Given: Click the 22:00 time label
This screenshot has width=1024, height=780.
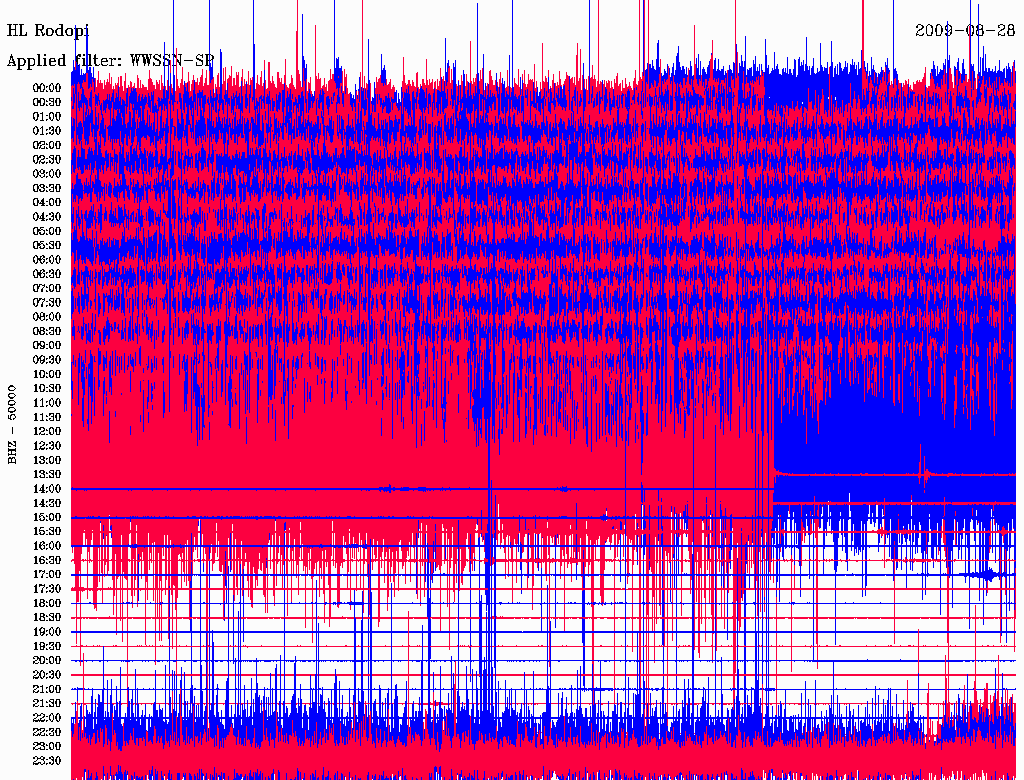Looking at the screenshot, I should [47, 718].
